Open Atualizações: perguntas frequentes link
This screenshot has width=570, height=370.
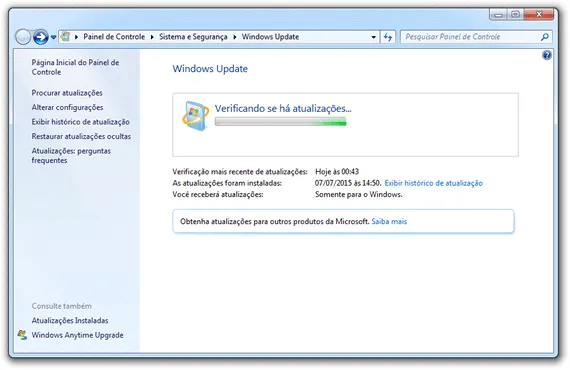(x=71, y=156)
